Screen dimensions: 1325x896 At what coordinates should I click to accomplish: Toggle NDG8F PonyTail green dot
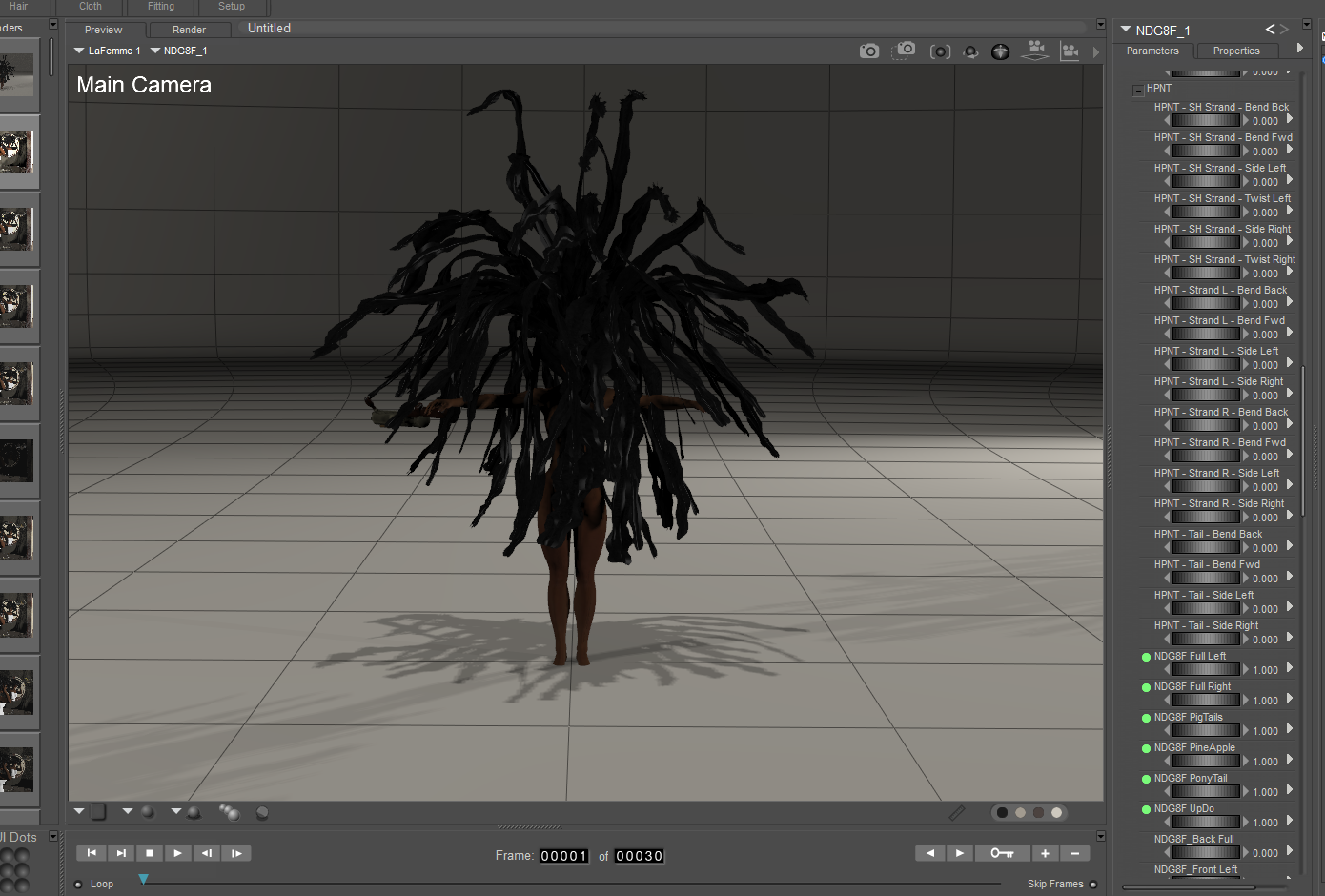click(1146, 779)
